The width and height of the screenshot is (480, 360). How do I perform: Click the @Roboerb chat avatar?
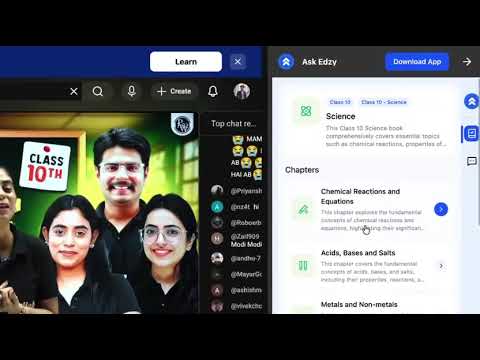[x=217, y=222]
